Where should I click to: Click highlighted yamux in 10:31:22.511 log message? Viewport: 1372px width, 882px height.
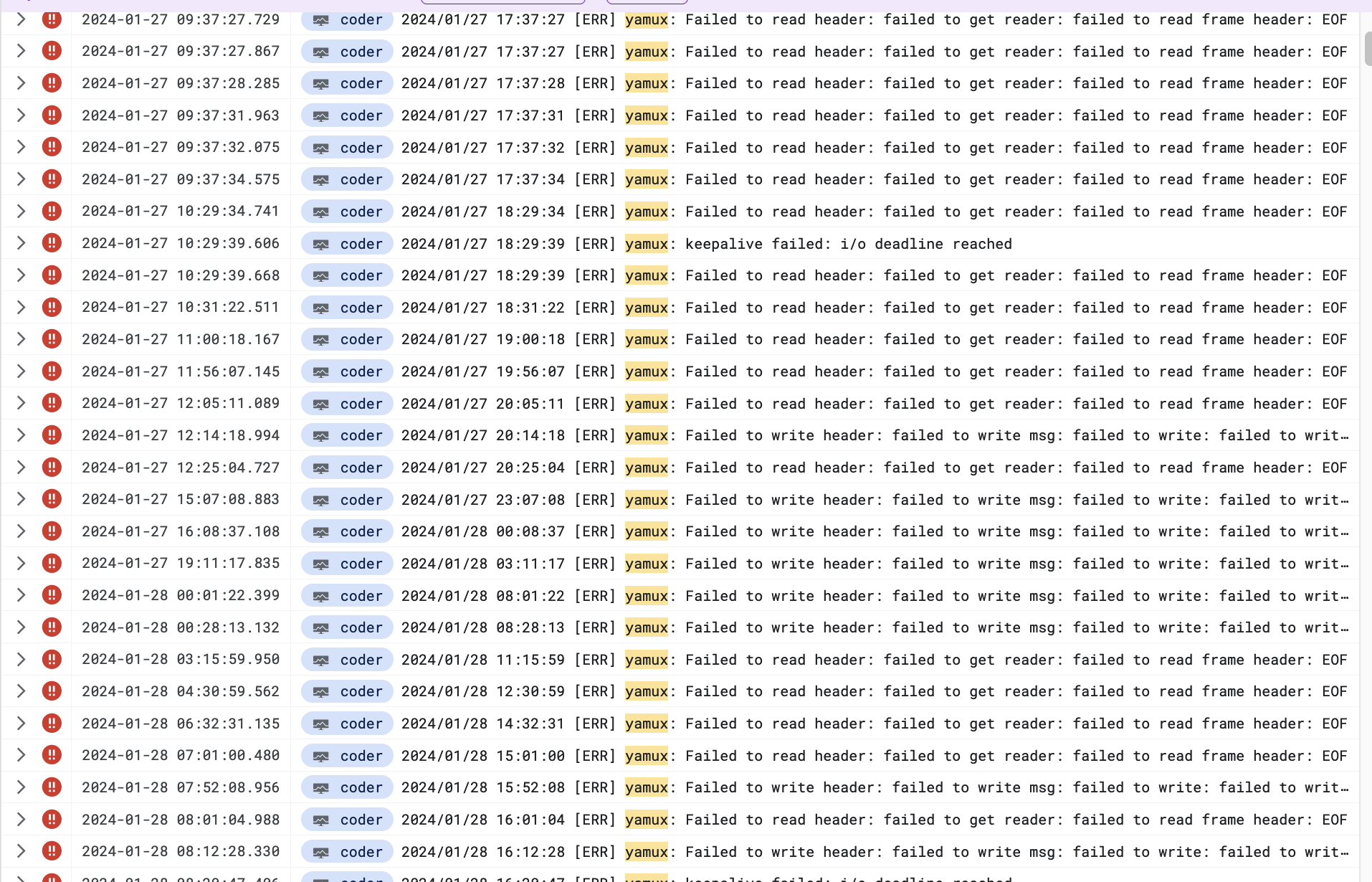pos(646,308)
